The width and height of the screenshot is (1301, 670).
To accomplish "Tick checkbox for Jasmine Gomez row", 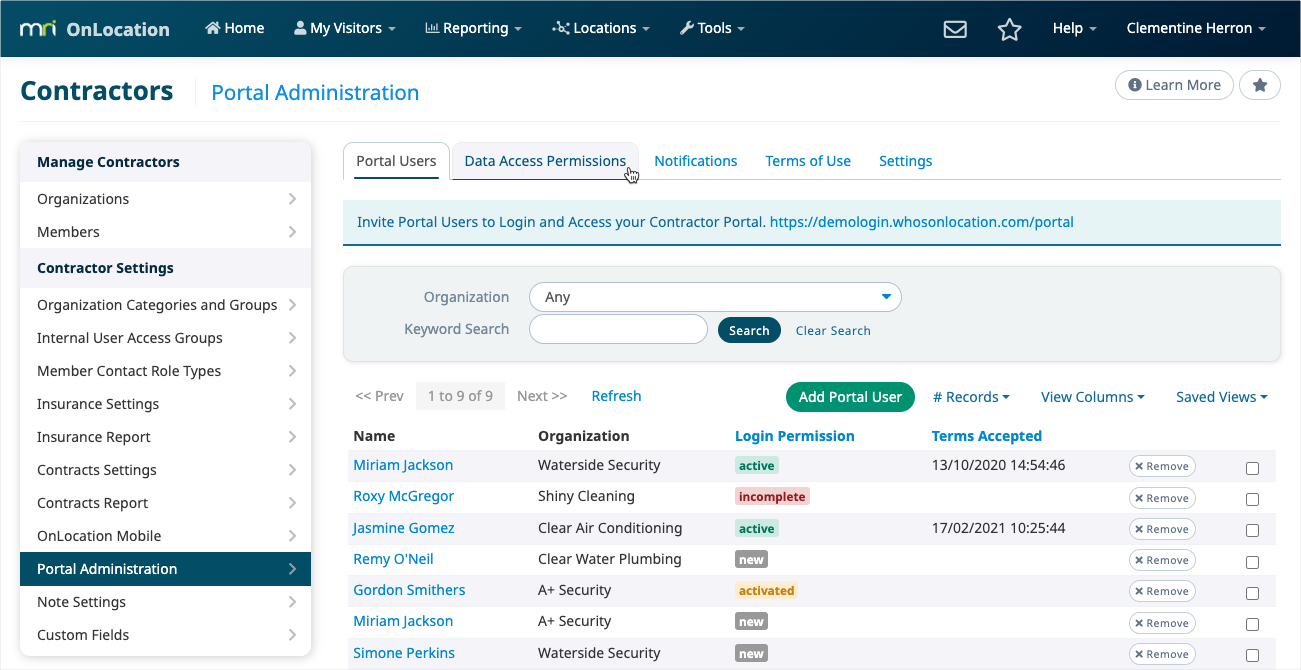I will pos(1252,530).
